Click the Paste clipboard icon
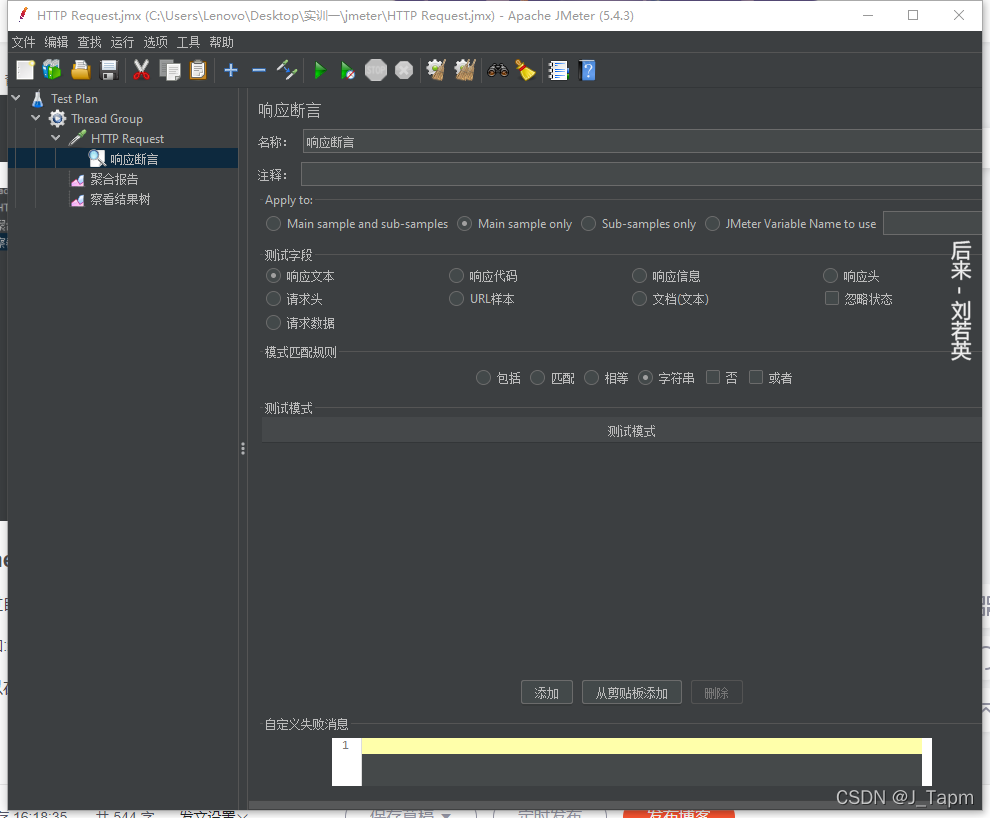 (x=198, y=70)
